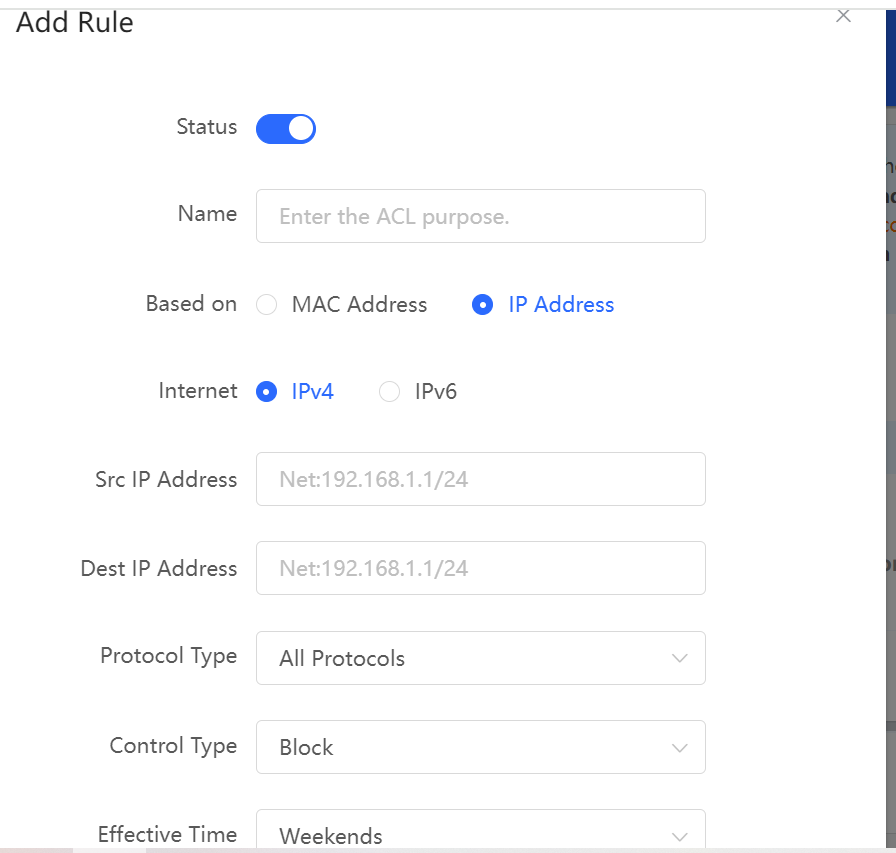Choose the IPv4 radio button
896x853 pixels.
tap(266, 392)
